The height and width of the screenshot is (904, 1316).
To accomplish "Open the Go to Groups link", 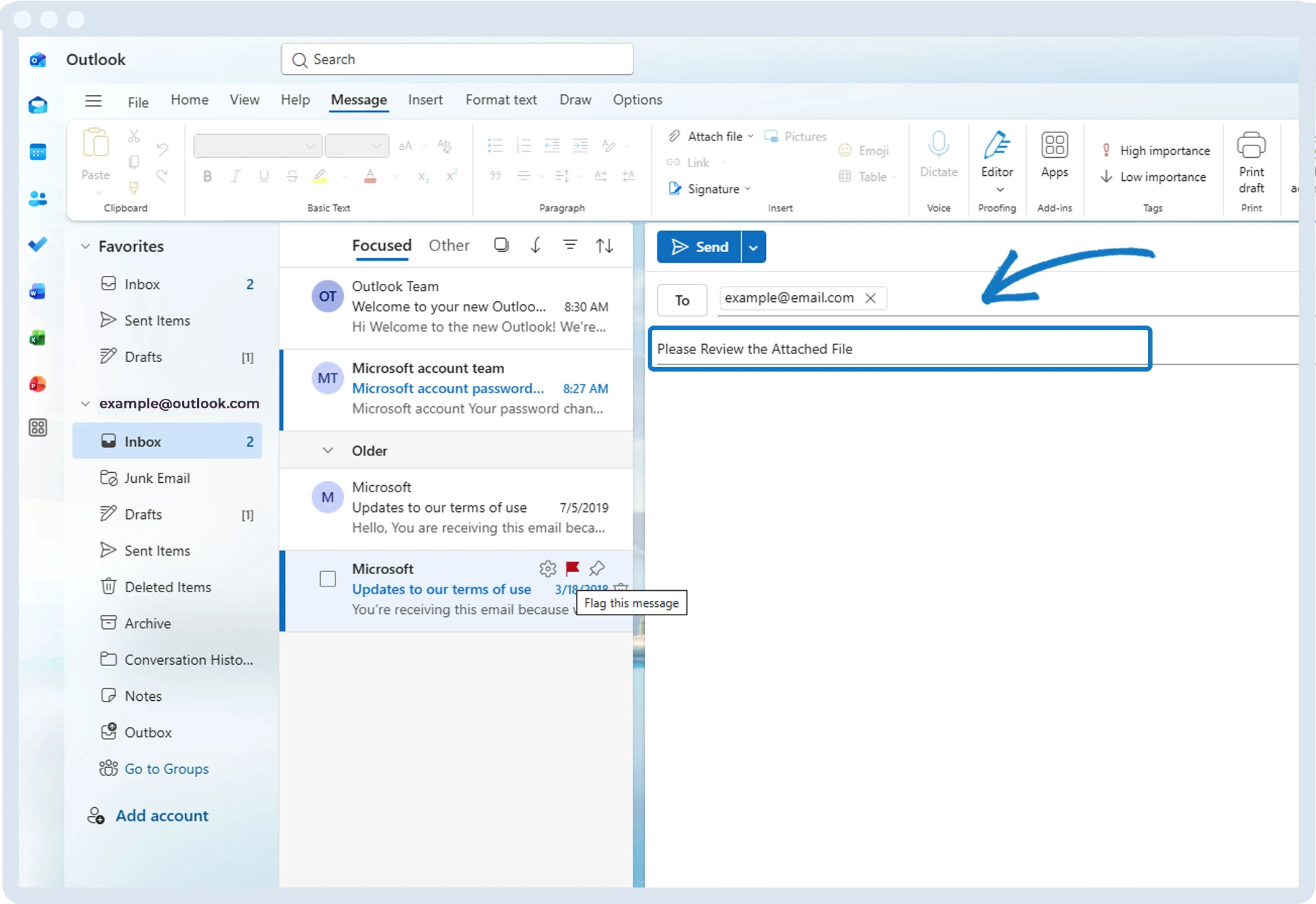I will tap(167, 769).
